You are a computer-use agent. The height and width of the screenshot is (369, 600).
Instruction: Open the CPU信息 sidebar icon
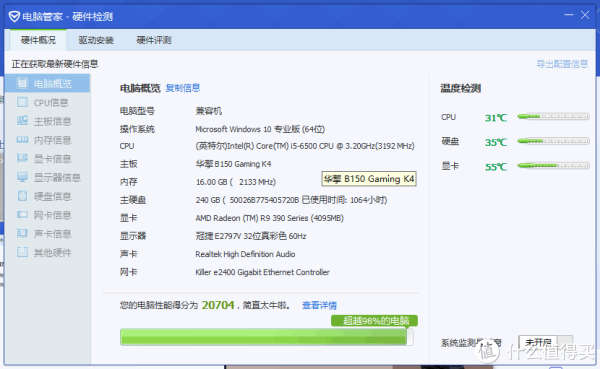pos(23,102)
